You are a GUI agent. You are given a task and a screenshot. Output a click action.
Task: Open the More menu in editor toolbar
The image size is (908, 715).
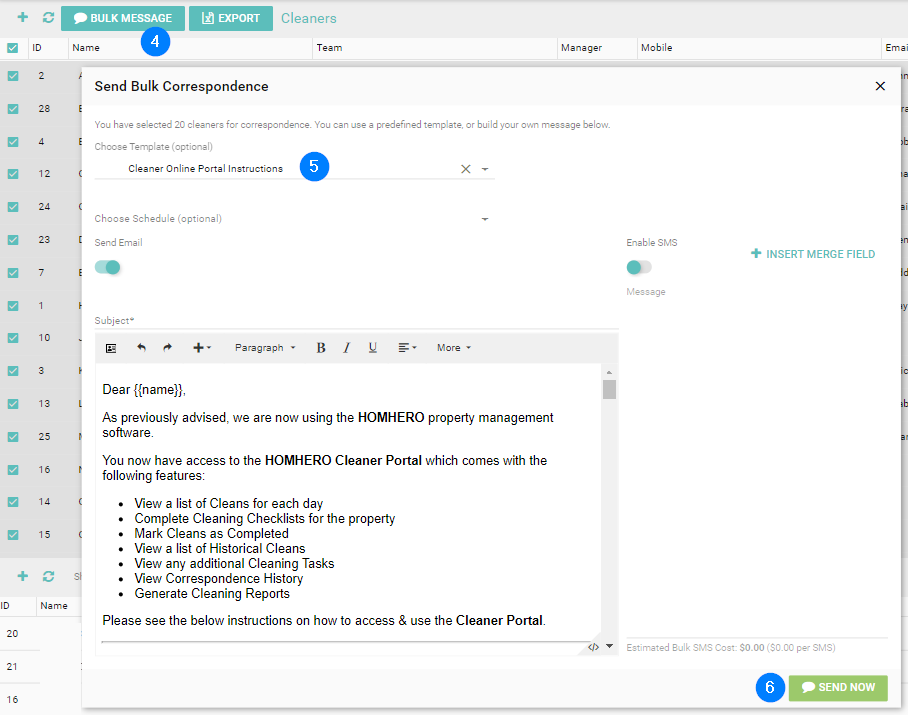(x=453, y=348)
